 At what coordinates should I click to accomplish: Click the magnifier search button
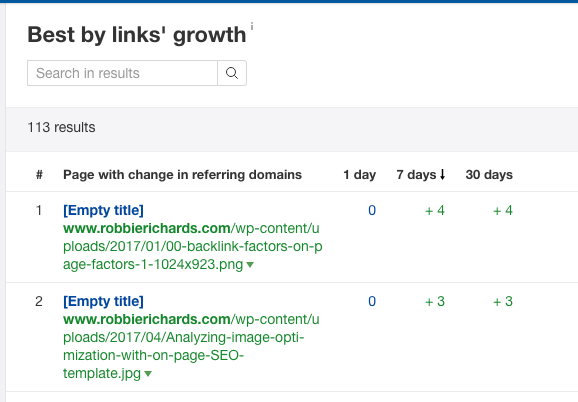232,73
